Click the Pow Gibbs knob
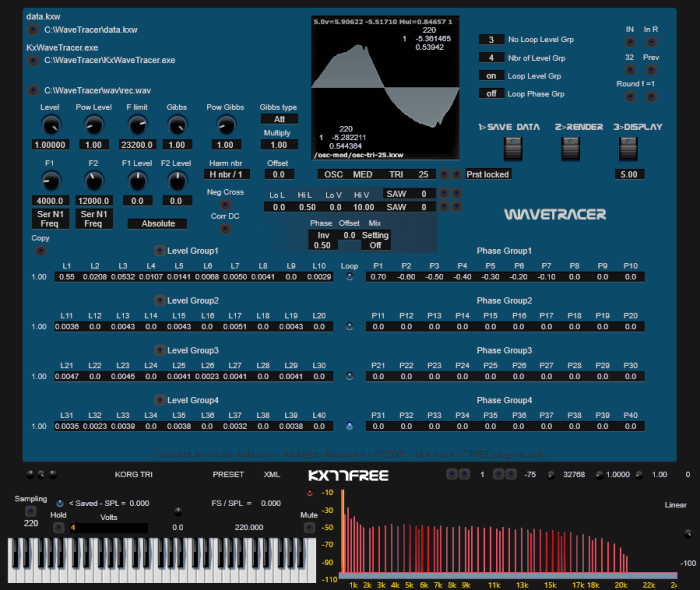The height and width of the screenshot is (590, 700). point(225,126)
